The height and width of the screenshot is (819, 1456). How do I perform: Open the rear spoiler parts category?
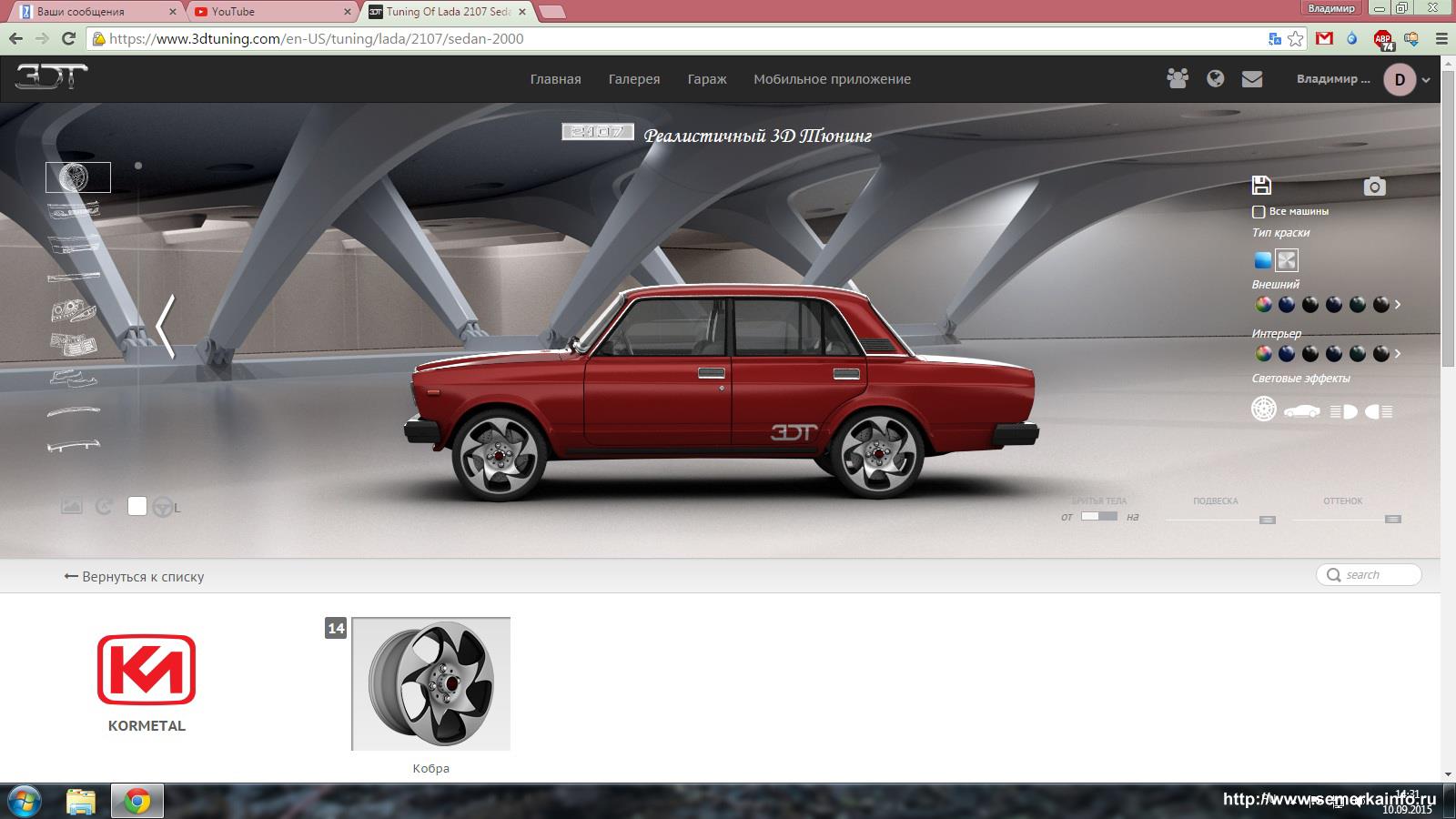click(x=74, y=446)
